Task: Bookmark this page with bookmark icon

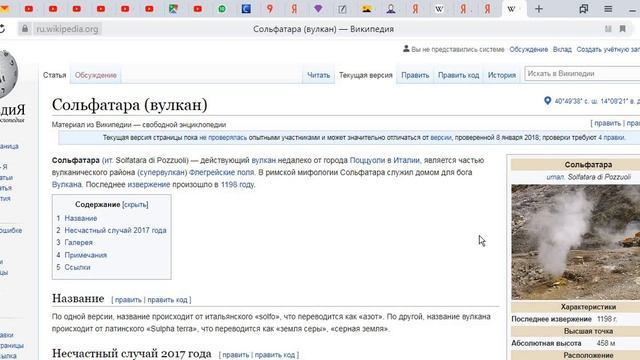Action: click(622, 29)
